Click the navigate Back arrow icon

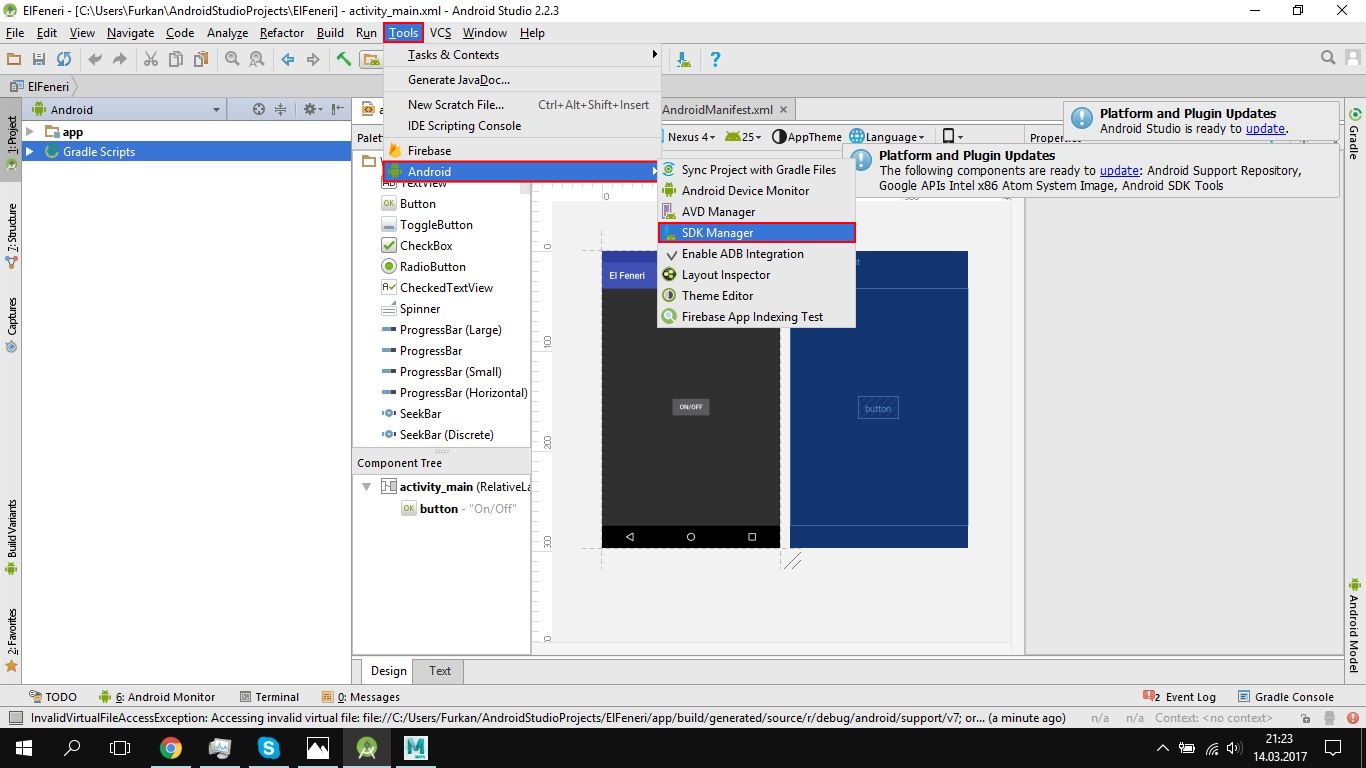coord(288,59)
